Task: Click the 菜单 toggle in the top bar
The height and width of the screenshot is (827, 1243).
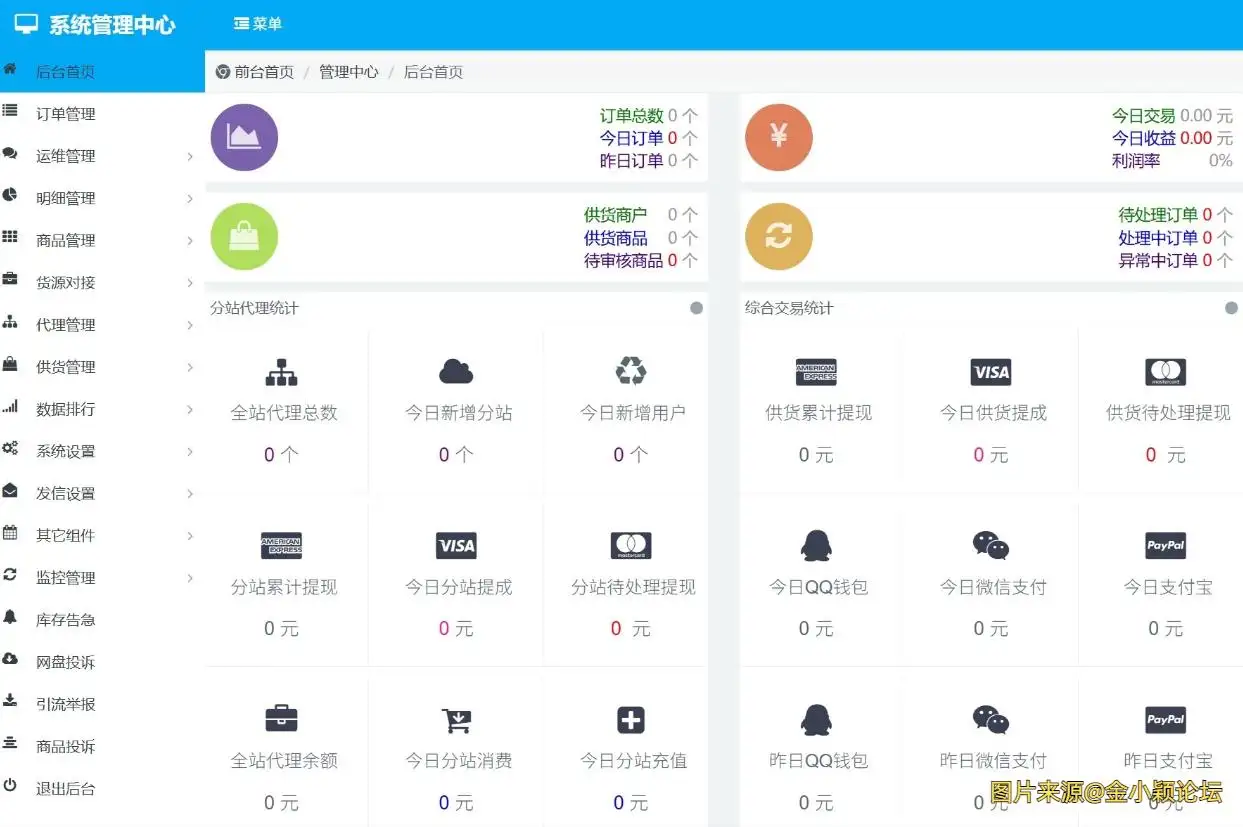Action: (258, 24)
